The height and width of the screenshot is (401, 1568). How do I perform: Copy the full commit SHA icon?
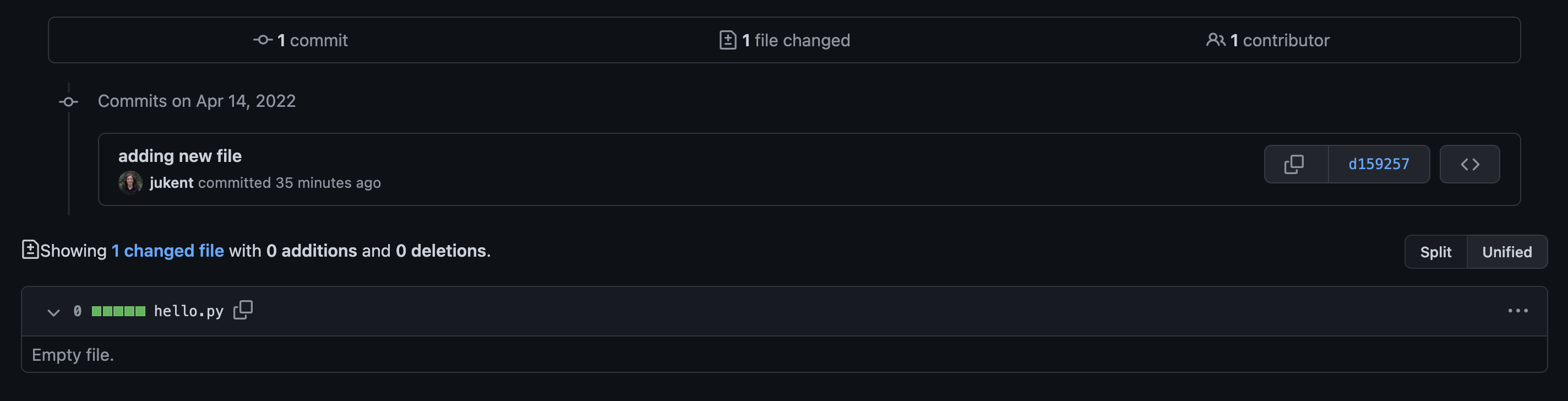point(1295,164)
